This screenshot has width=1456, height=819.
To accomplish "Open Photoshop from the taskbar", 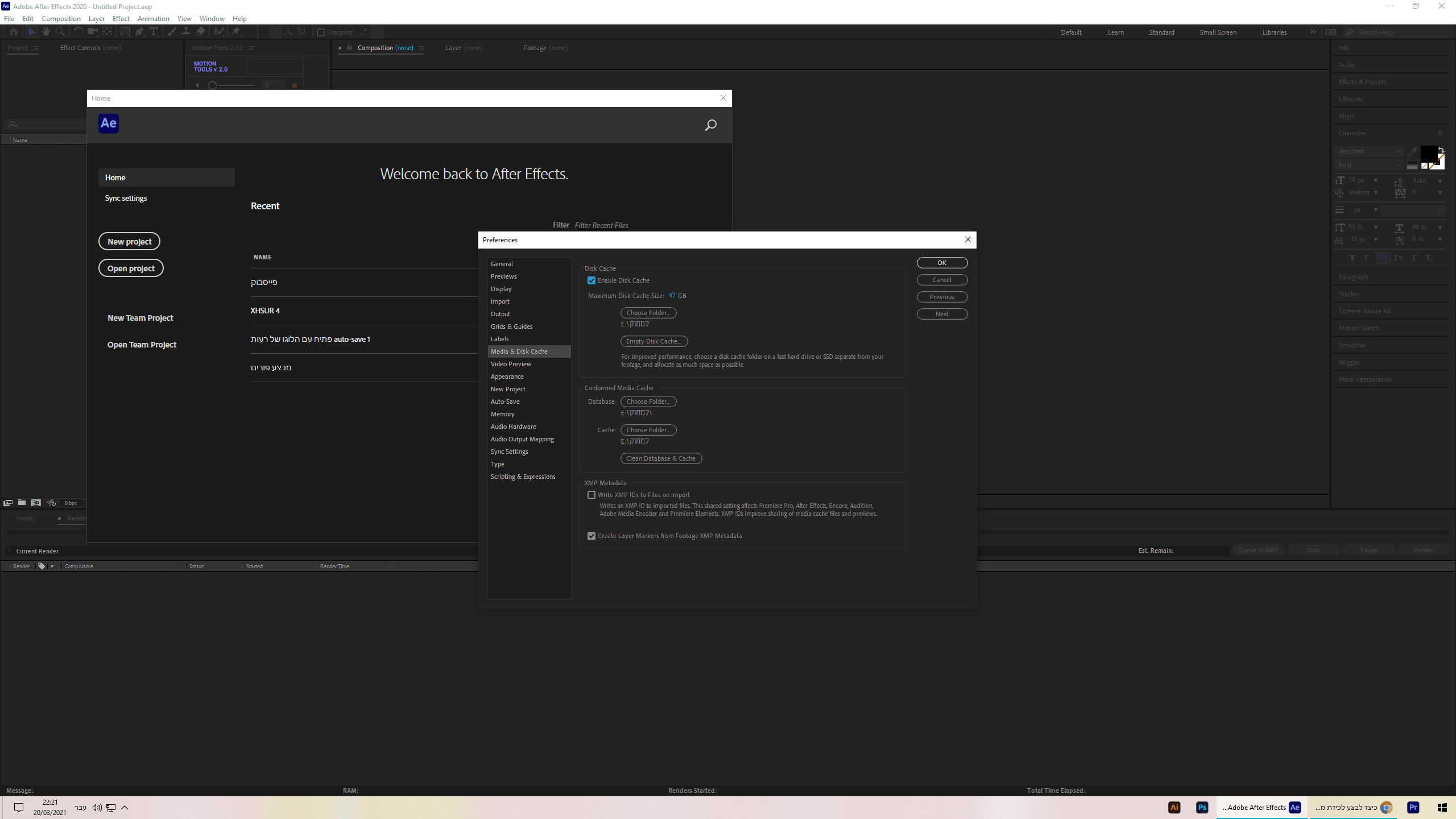I will tap(1202, 807).
